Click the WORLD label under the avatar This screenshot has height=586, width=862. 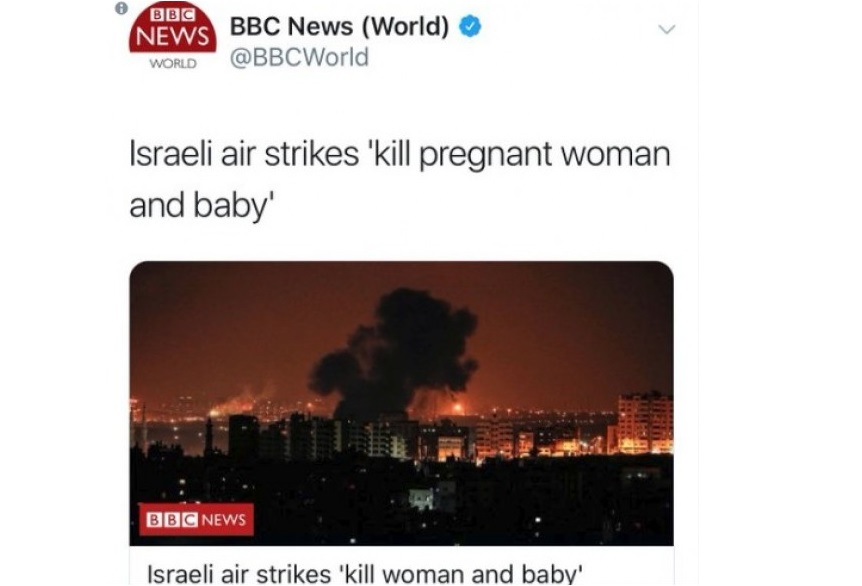click(x=173, y=64)
